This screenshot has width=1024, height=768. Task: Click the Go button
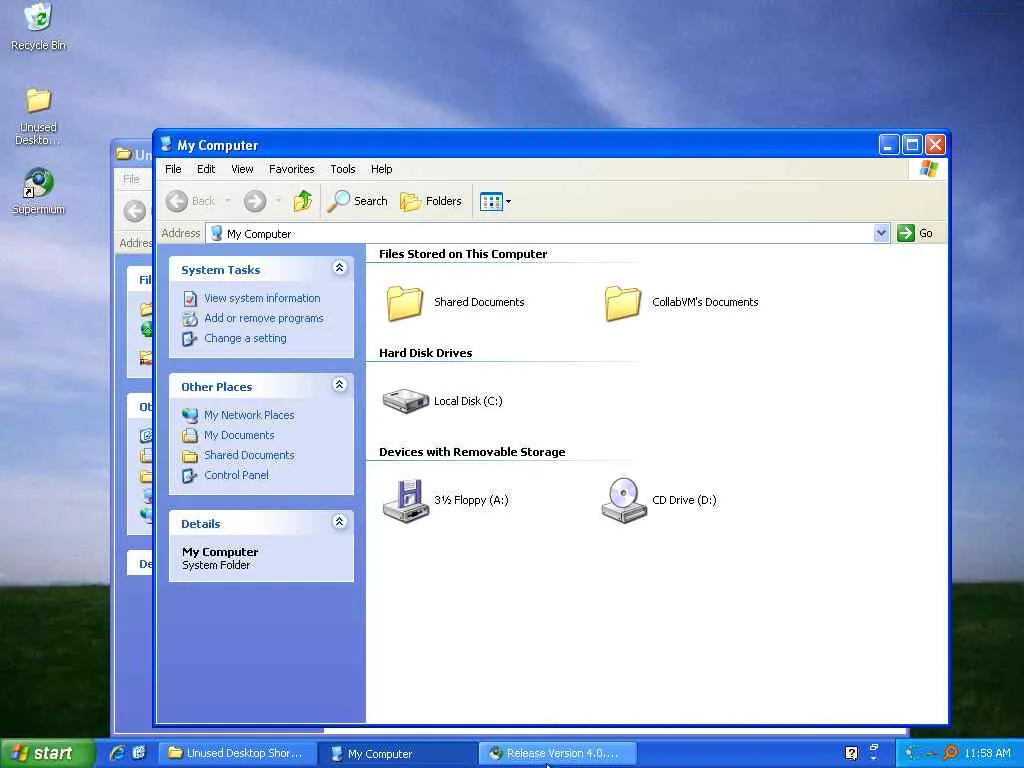coord(915,233)
